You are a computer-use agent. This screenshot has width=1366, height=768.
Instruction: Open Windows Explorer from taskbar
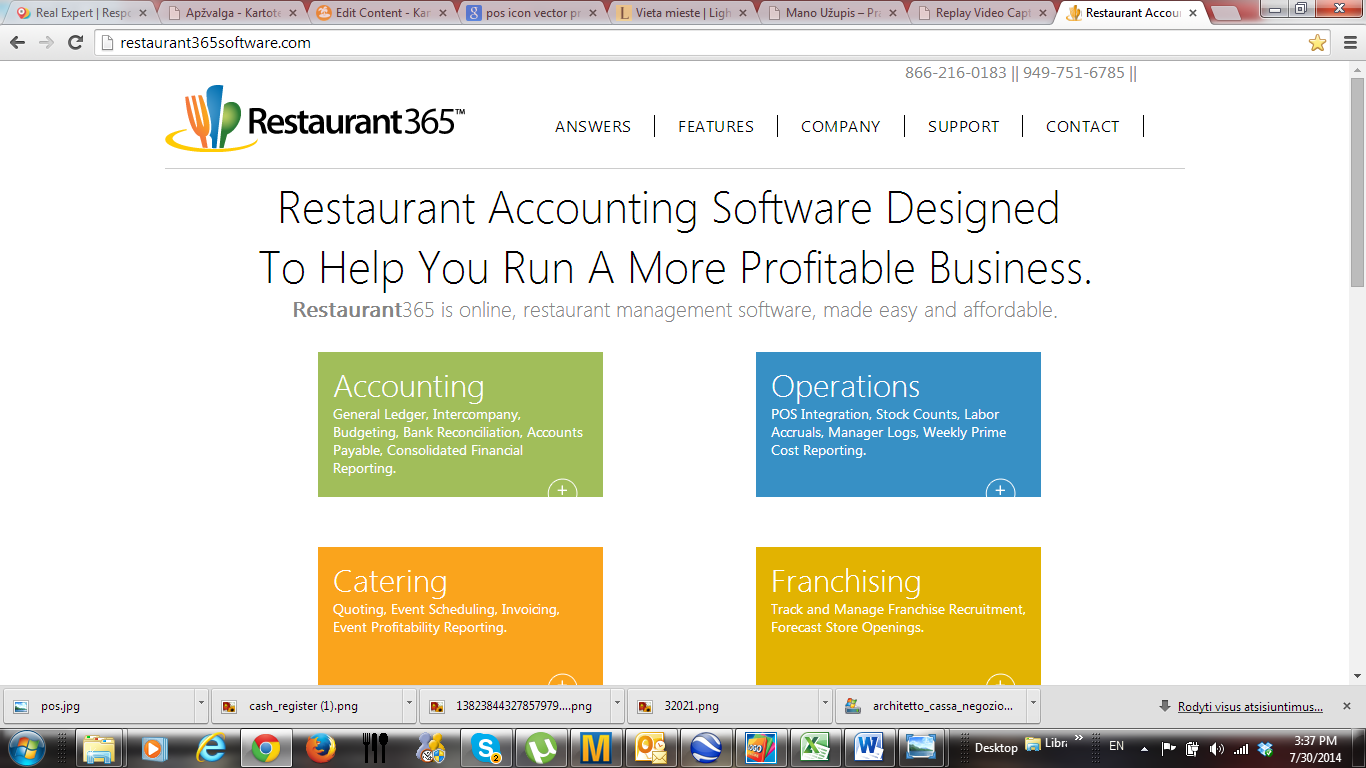(99, 748)
